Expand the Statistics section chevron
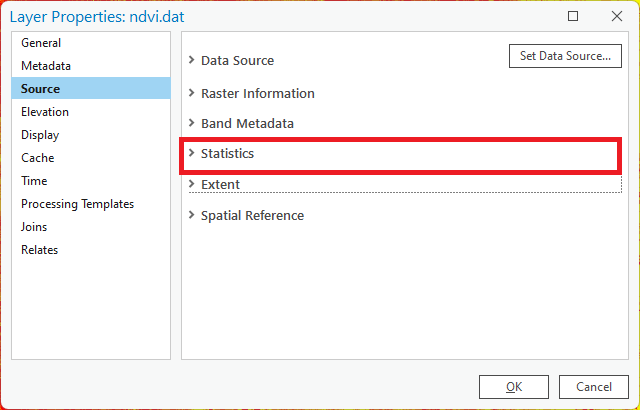640x410 pixels. pyautogui.click(x=191, y=154)
